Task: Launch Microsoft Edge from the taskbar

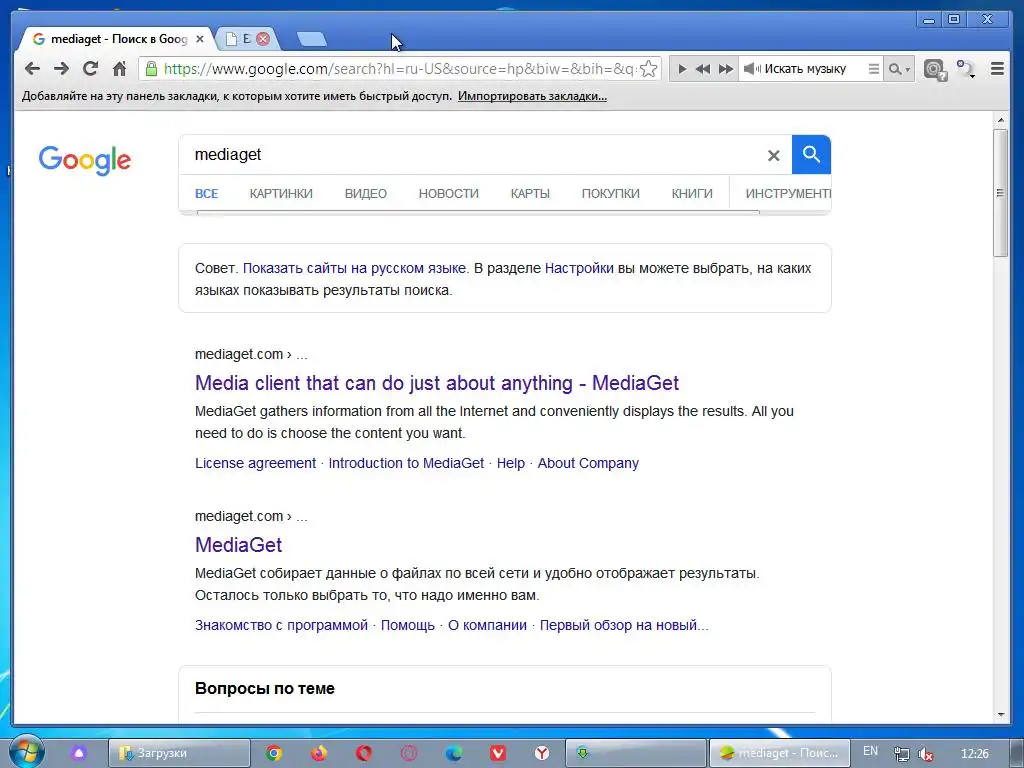Action: pos(453,754)
